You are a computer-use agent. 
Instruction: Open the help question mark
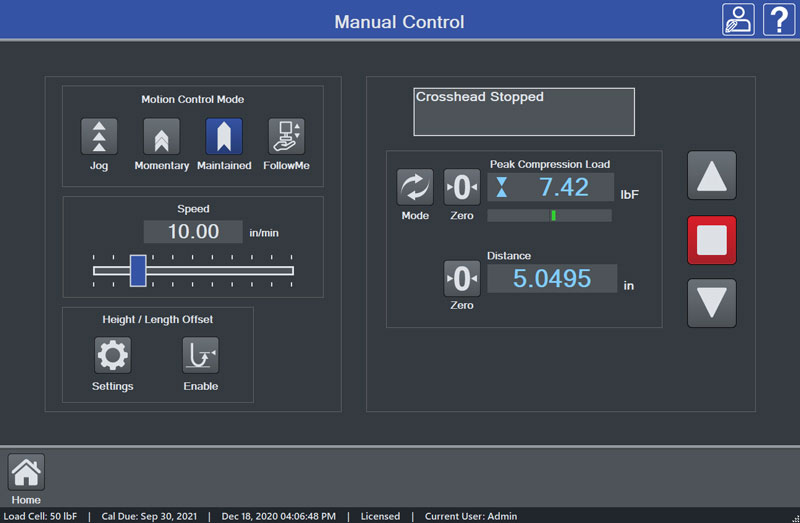point(779,20)
